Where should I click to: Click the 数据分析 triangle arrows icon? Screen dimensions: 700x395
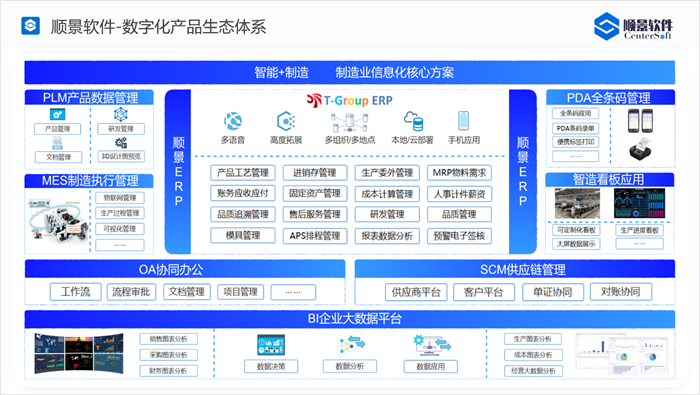pos(350,345)
